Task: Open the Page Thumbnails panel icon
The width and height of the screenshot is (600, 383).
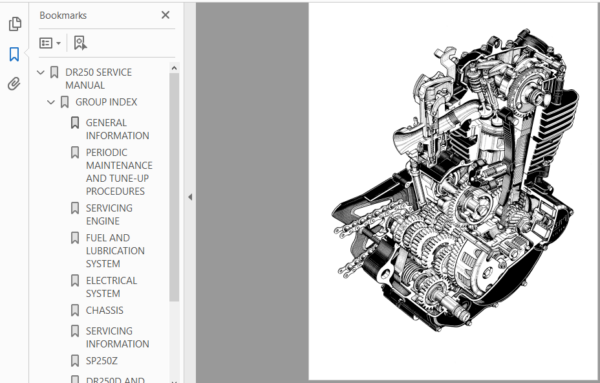Action: (x=15, y=24)
